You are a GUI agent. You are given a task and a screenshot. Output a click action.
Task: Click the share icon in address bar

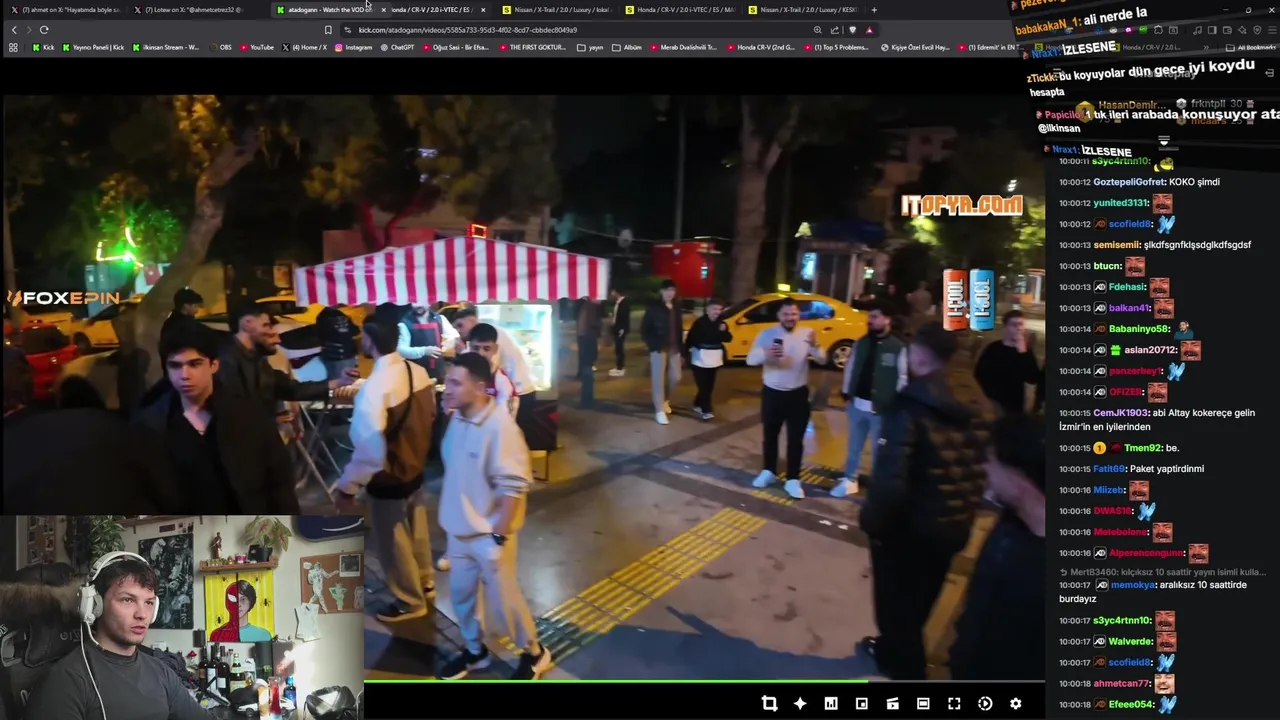pyautogui.click(x=835, y=30)
